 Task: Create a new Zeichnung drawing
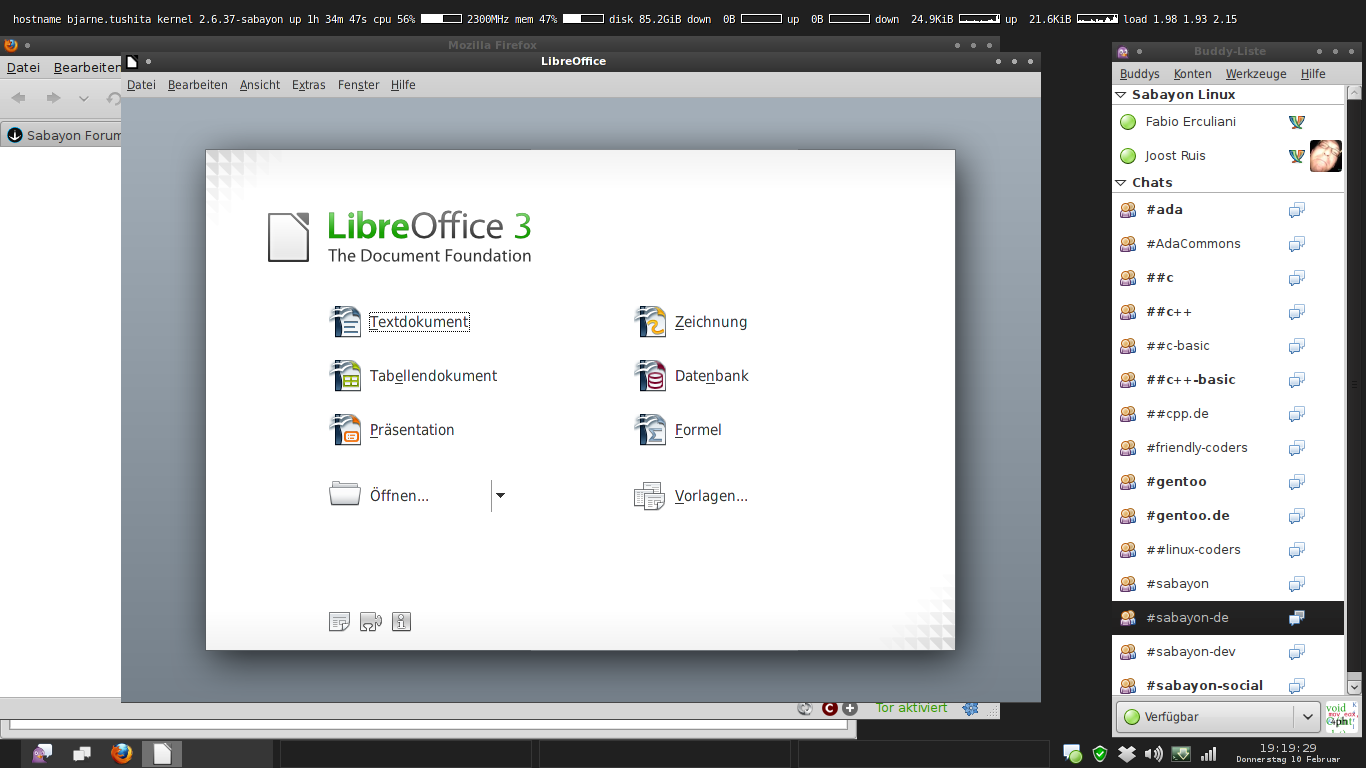pyautogui.click(x=691, y=322)
